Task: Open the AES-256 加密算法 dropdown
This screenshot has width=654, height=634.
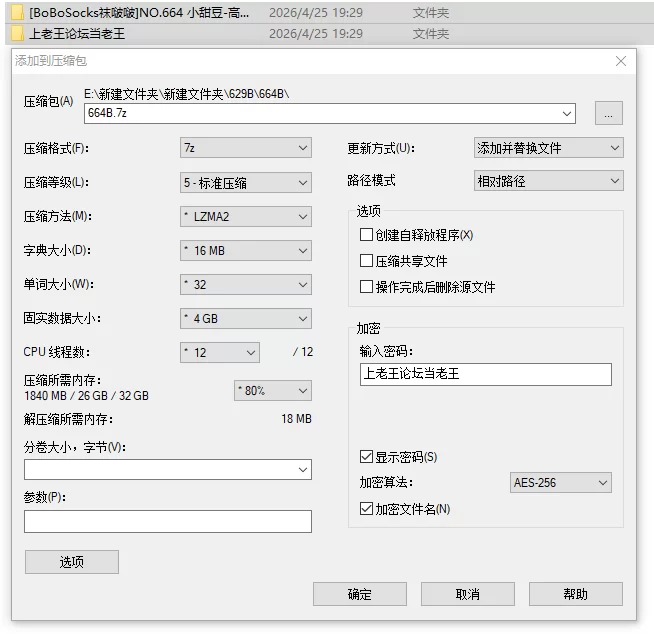Action: (x=561, y=483)
